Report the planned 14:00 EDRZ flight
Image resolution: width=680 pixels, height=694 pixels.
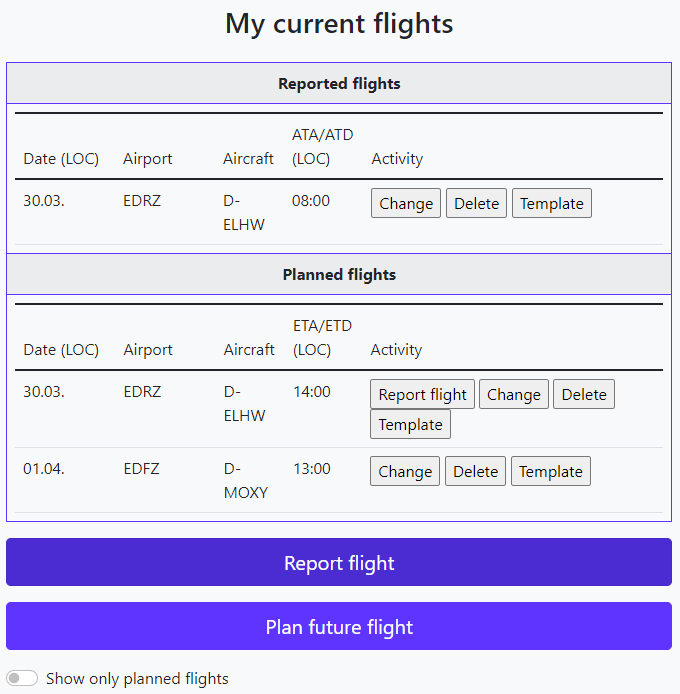tap(422, 394)
